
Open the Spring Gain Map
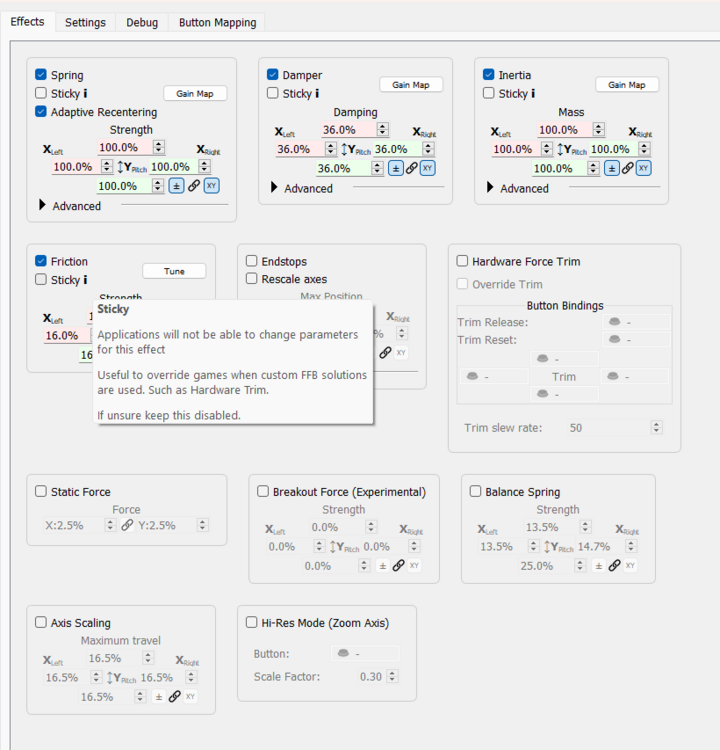click(195, 93)
